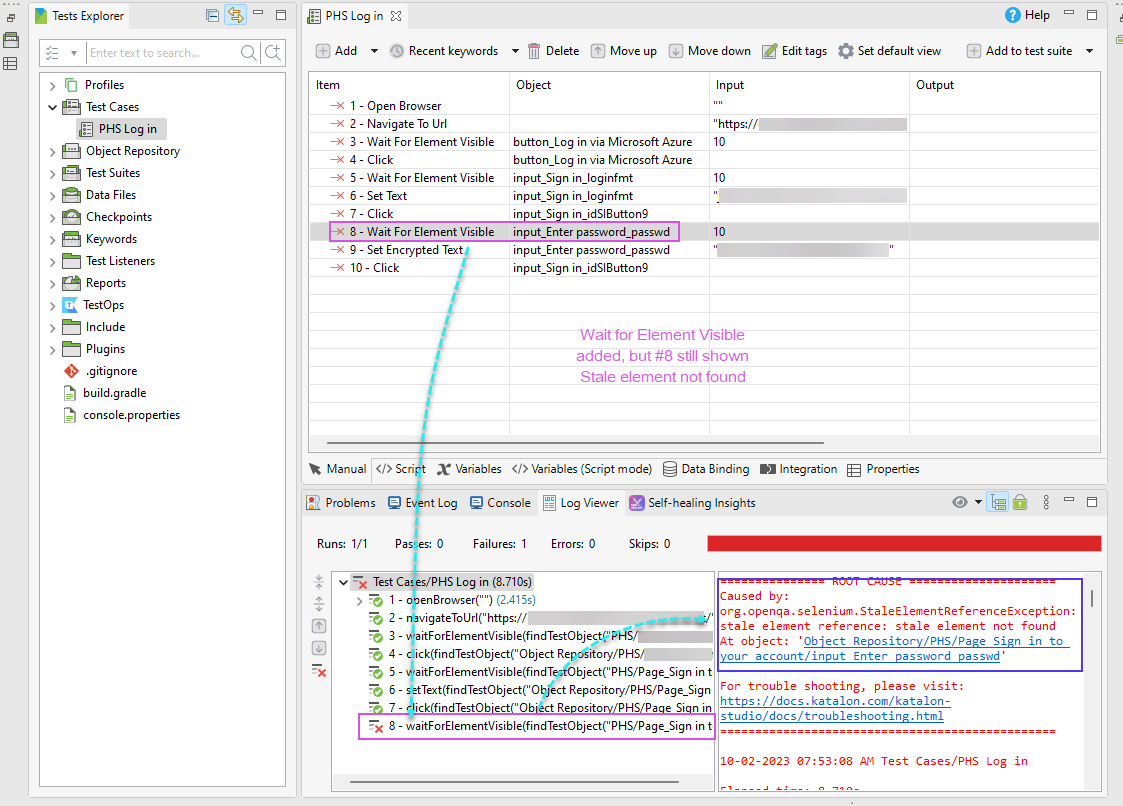Expand the Data Files folder
1123x806 pixels.
pyautogui.click(x=52, y=196)
